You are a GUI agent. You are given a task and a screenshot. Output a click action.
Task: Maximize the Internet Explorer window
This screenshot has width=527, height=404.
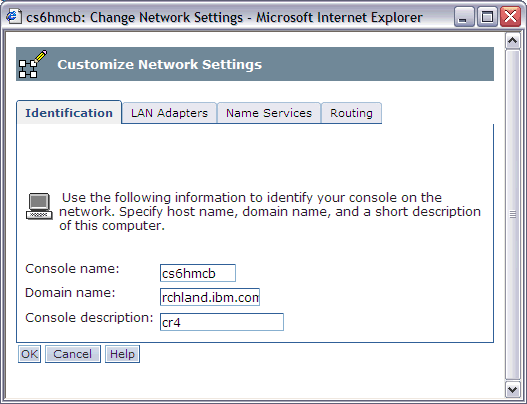point(487,16)
